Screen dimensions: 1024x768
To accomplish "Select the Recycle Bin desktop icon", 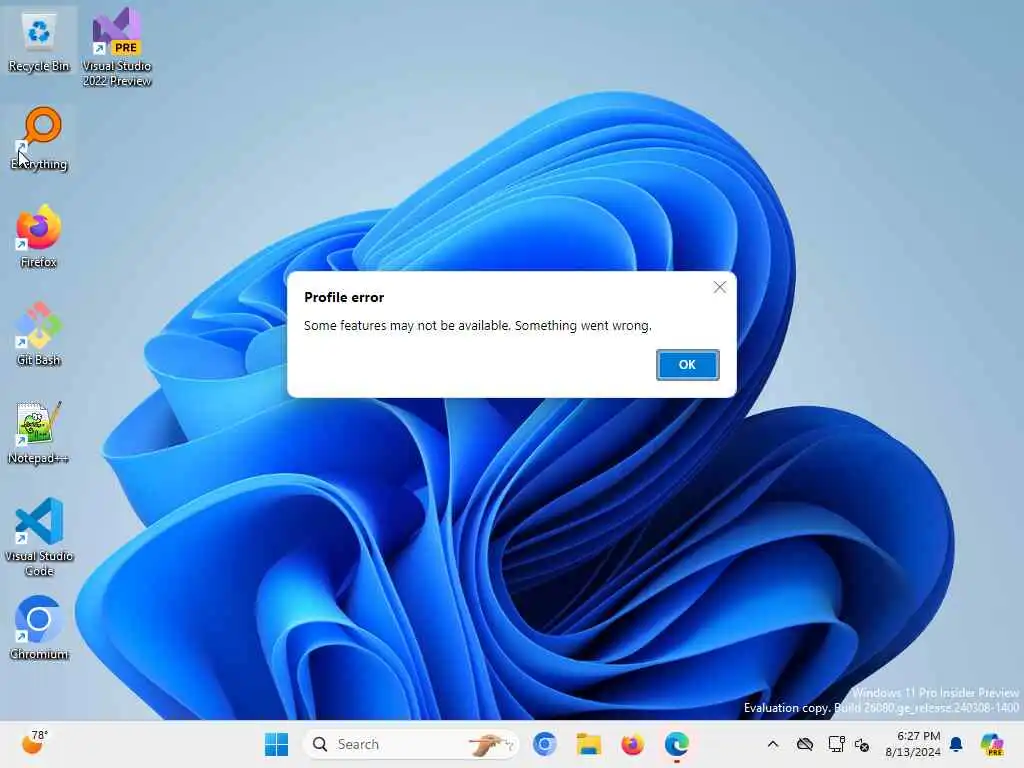I will (x=39, y=42).
